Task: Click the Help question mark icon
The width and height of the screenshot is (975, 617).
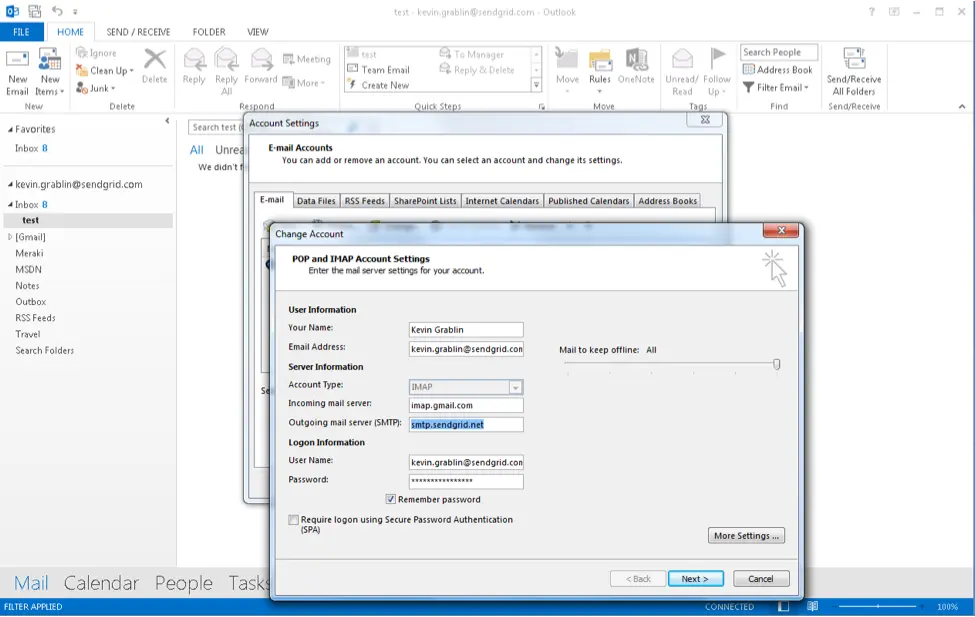Action: [872, 12]
